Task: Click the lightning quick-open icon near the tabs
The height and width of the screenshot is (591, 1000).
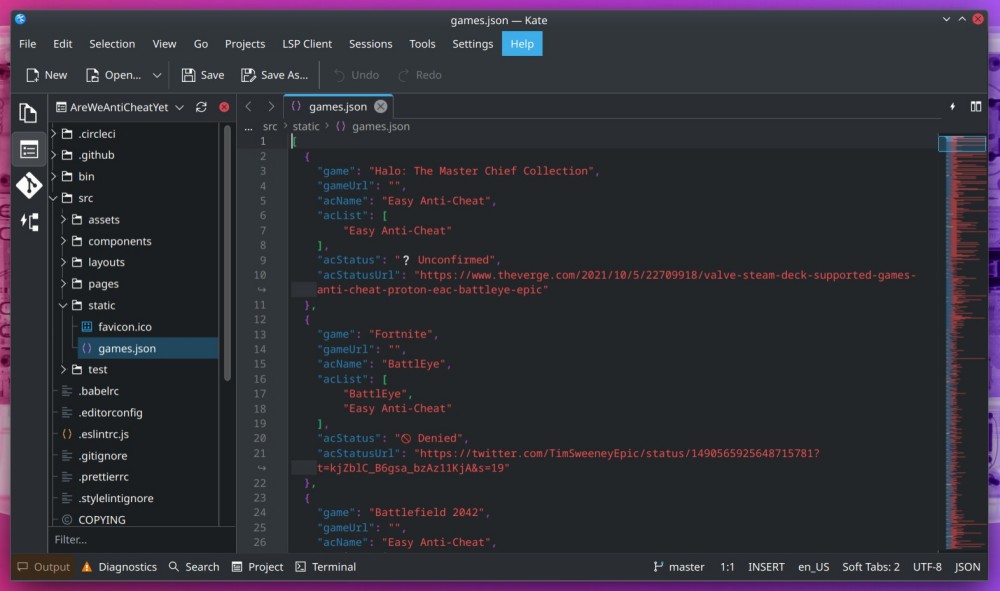Action: click(x=952, y=106)
